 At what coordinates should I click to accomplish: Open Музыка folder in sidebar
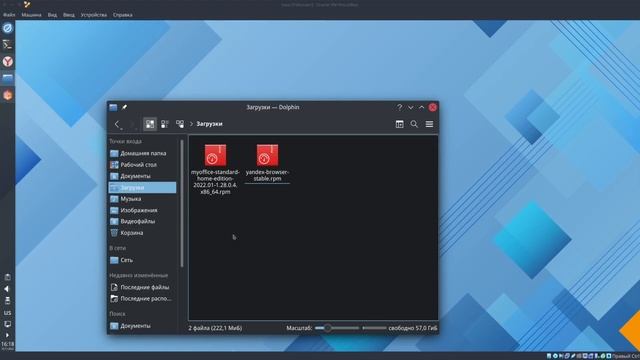coord(142,199)
